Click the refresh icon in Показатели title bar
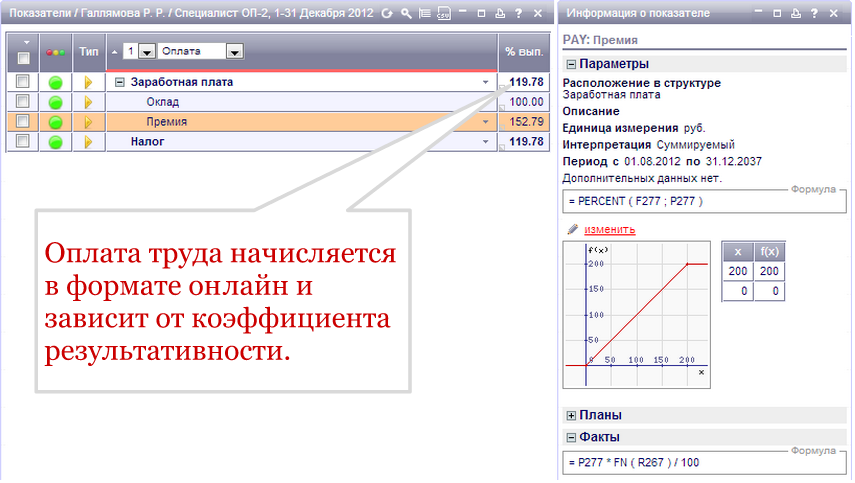The height and width of the screenshot is (483, 855). point(387,13)
